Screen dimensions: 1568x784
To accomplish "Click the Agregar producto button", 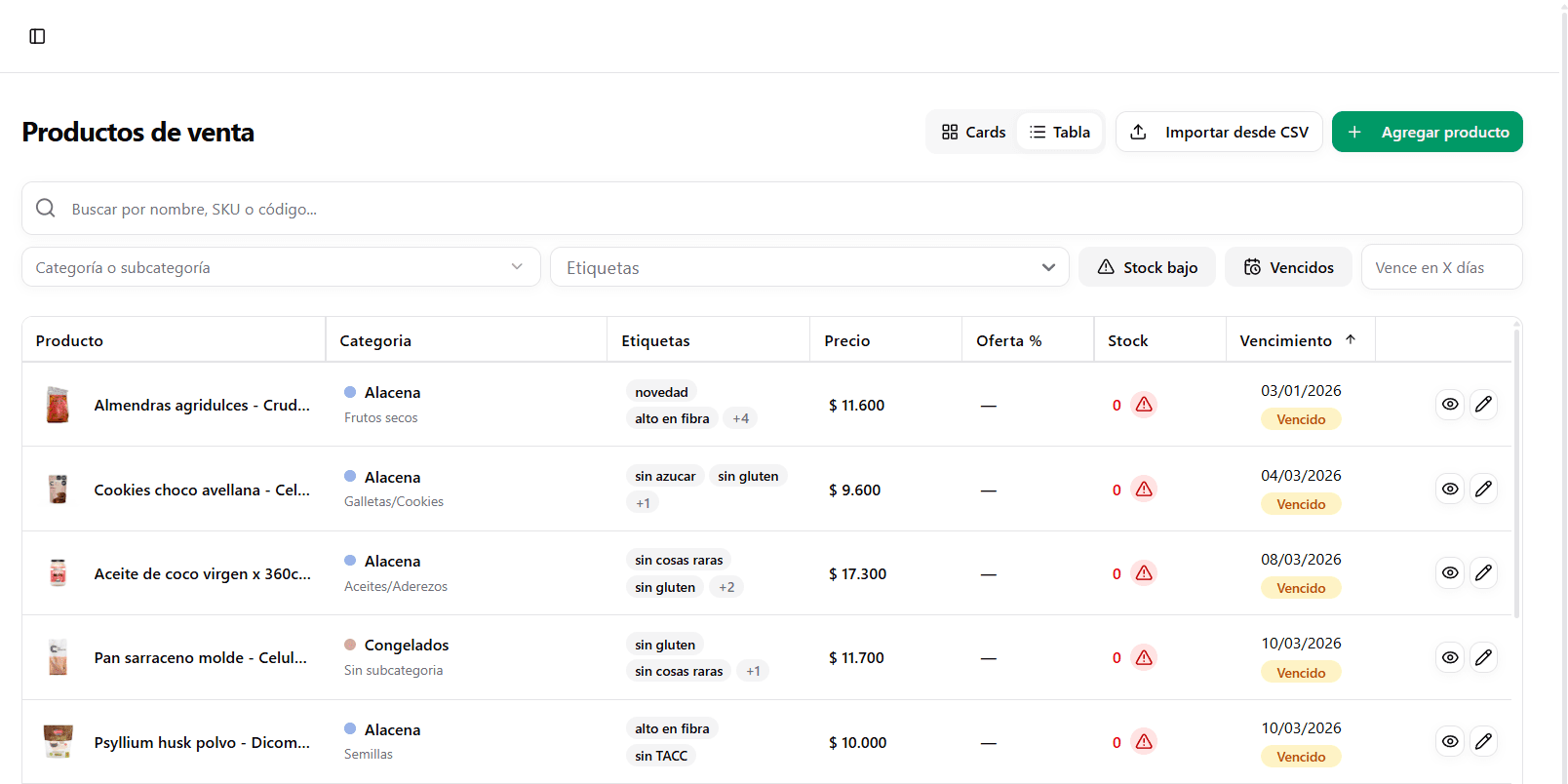I will [1427, 132].
